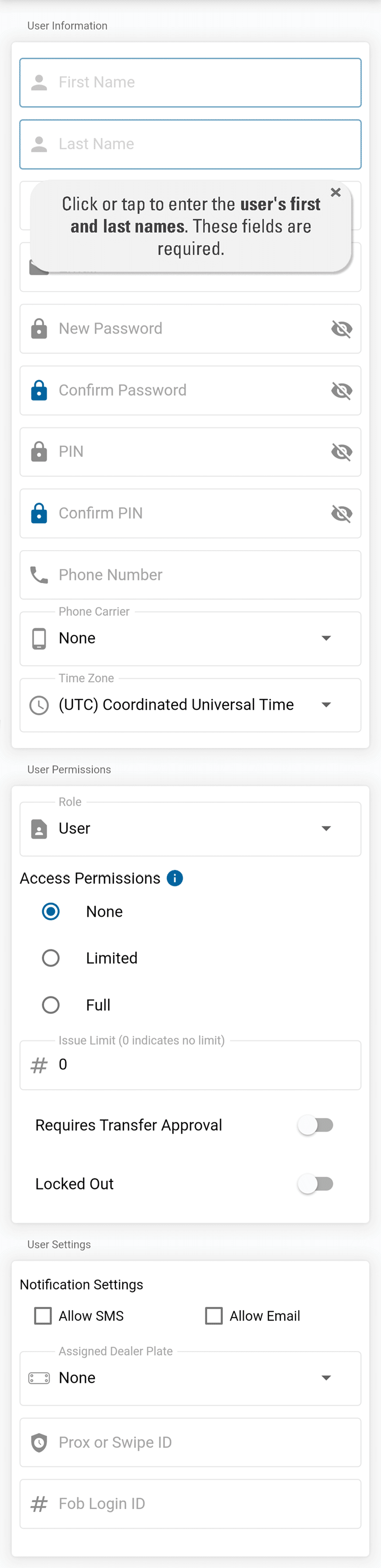
Task: Enable the Requires Transfer Approval switch
Action: (x=315, y=1125)
